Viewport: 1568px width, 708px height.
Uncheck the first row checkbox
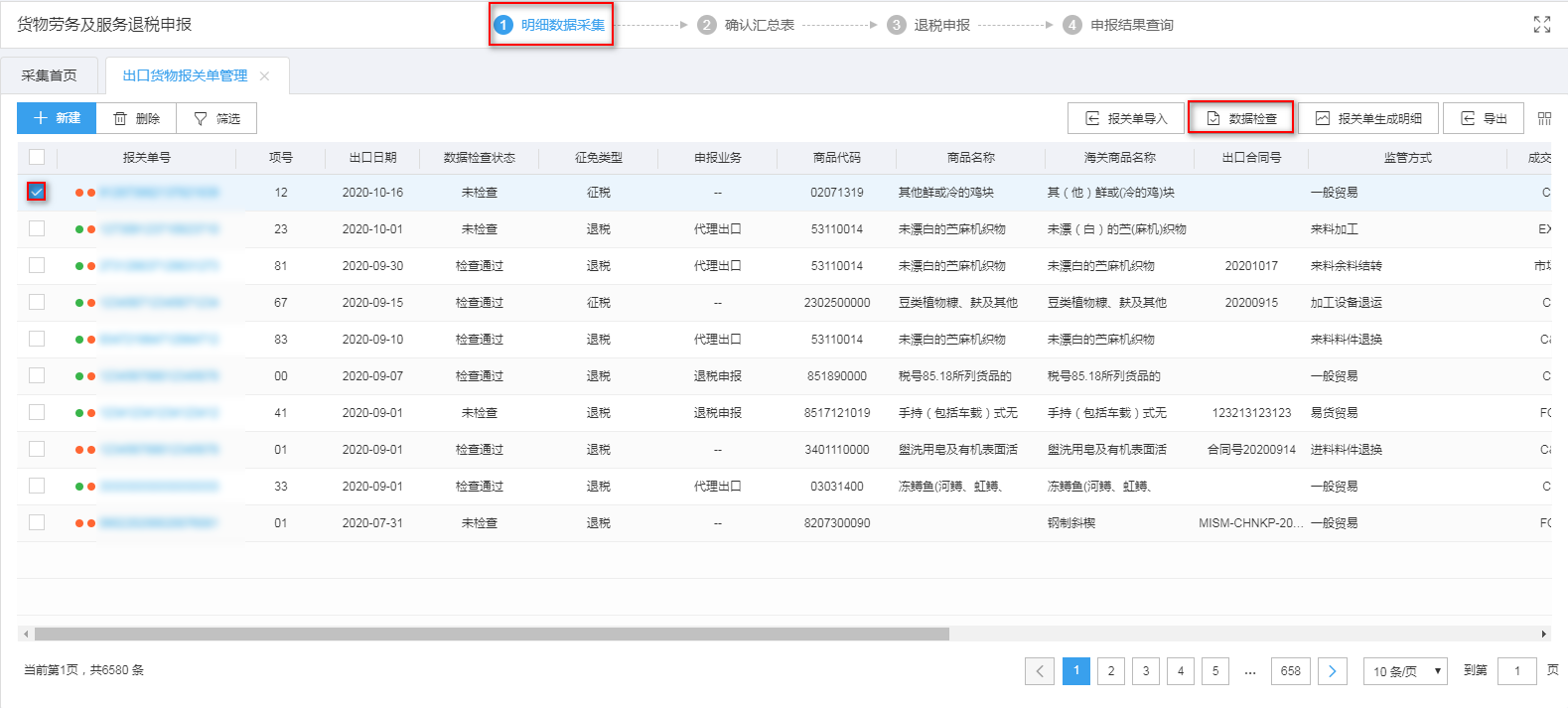[x=37, y=192]
